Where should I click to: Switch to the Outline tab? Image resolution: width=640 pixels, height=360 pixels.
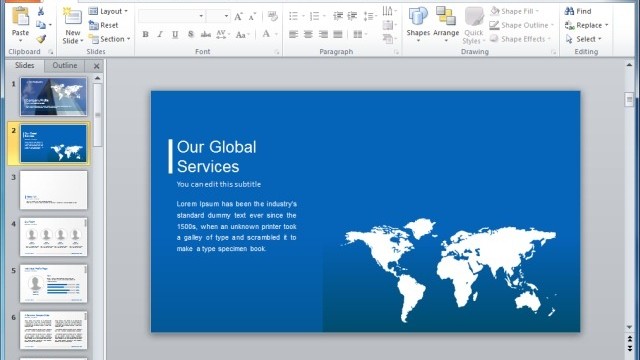pos(64,65)
